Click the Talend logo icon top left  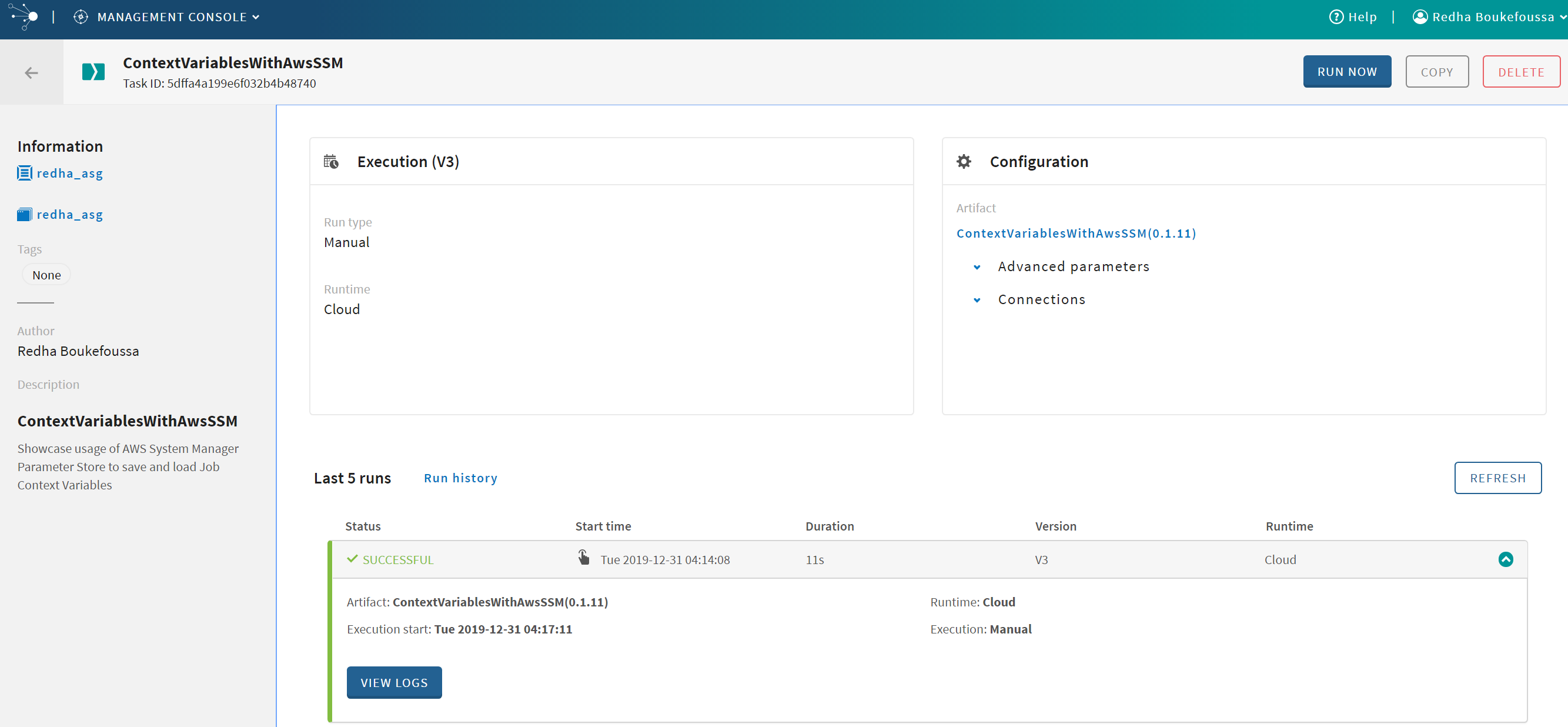(x=23, y=16)
